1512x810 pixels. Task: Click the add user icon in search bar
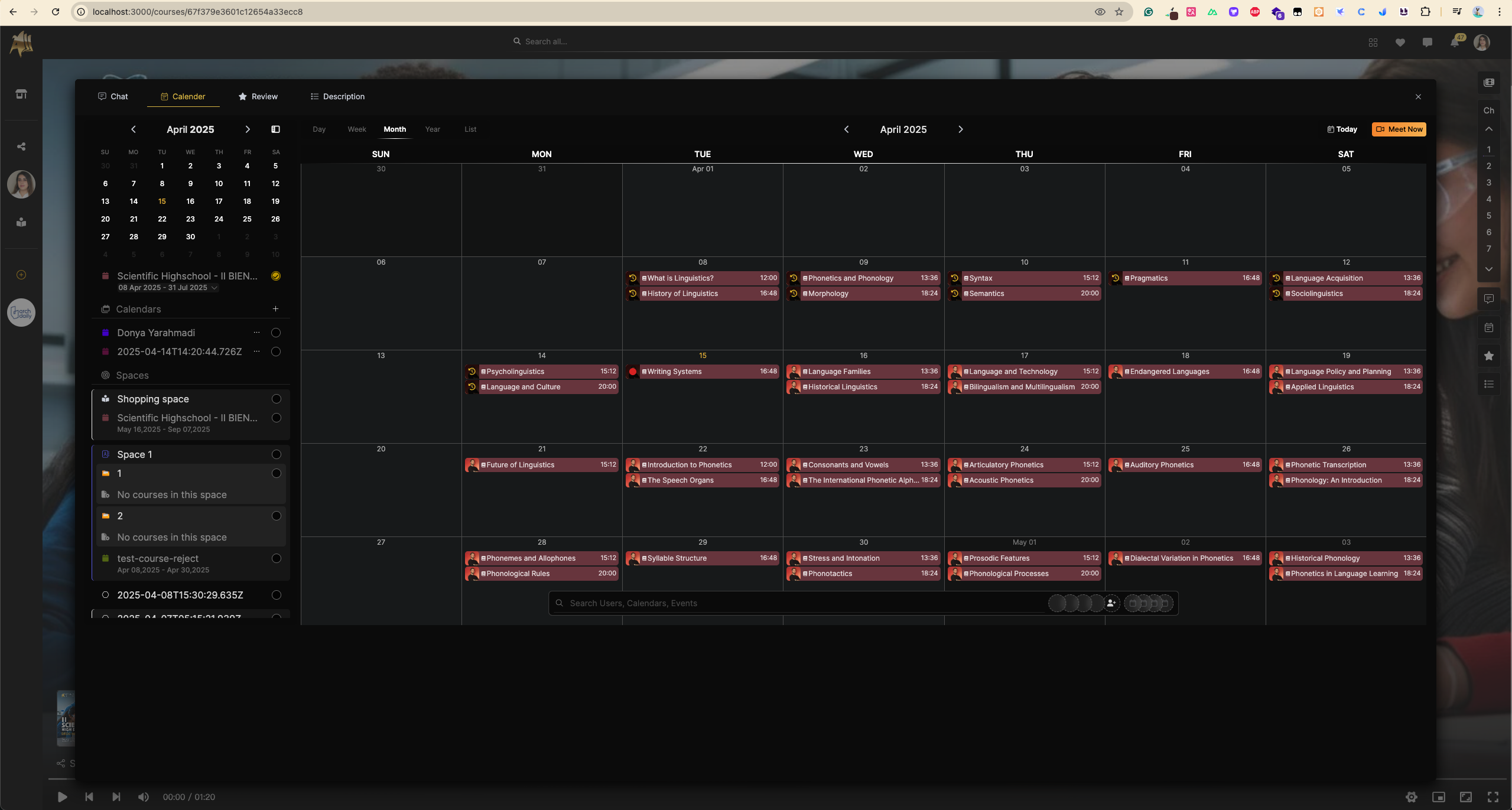1111,603
